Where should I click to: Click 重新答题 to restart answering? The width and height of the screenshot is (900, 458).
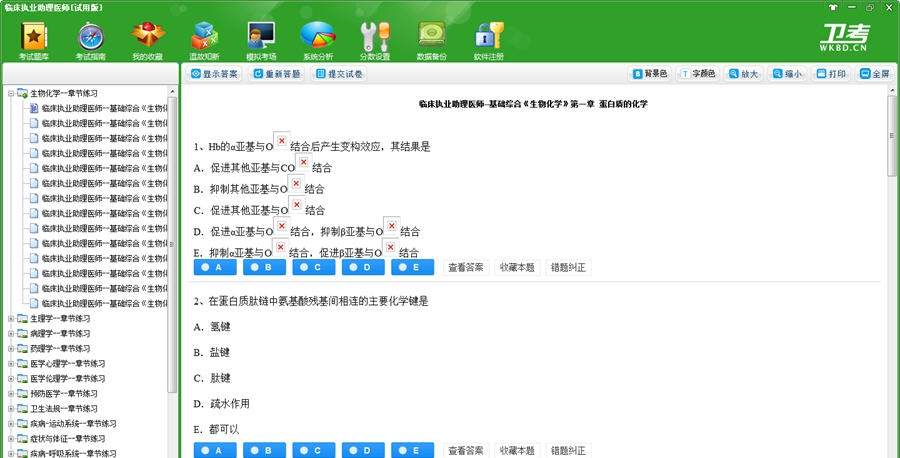[277, 74]
